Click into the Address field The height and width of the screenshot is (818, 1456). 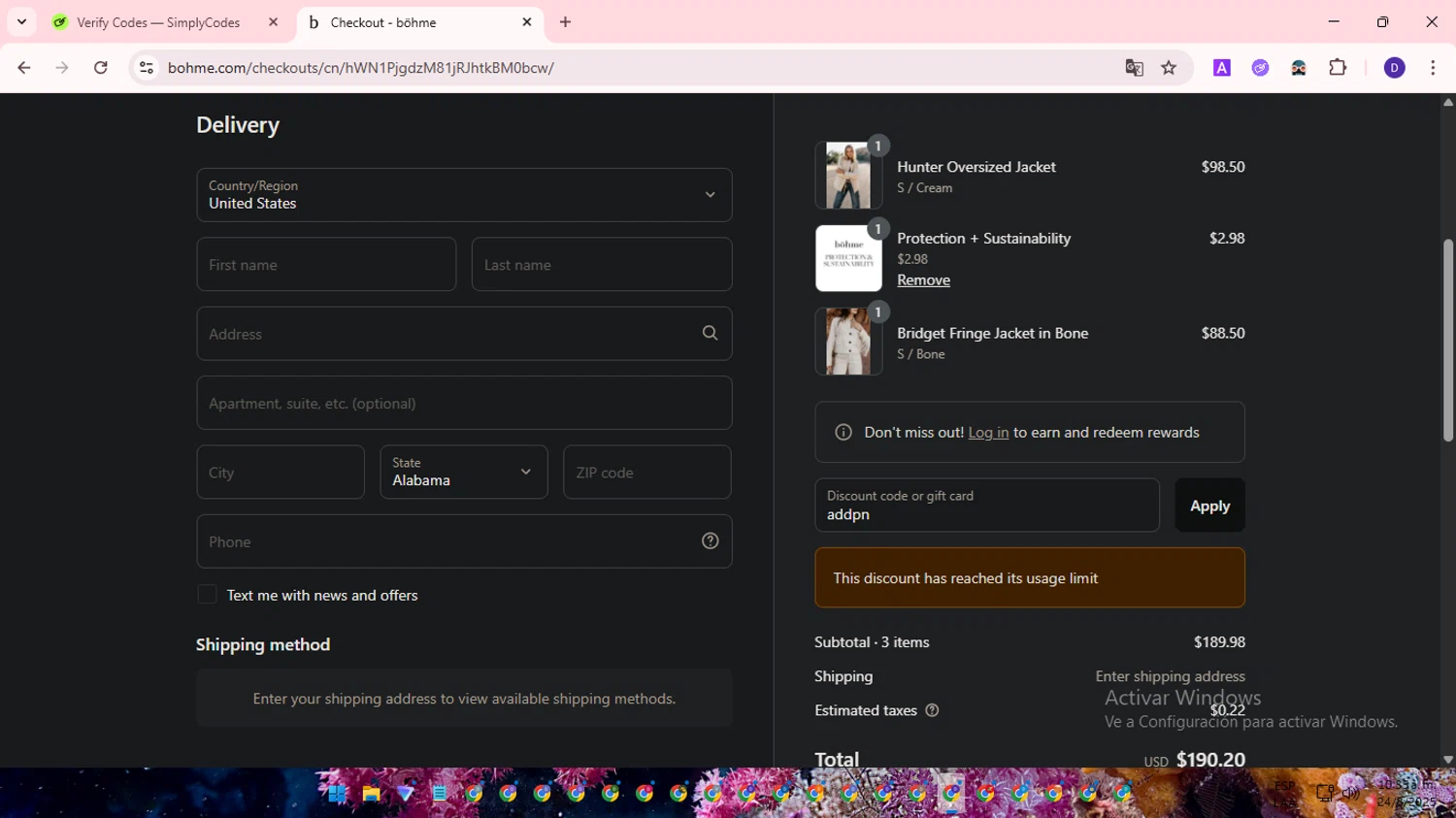coord(464,334)
